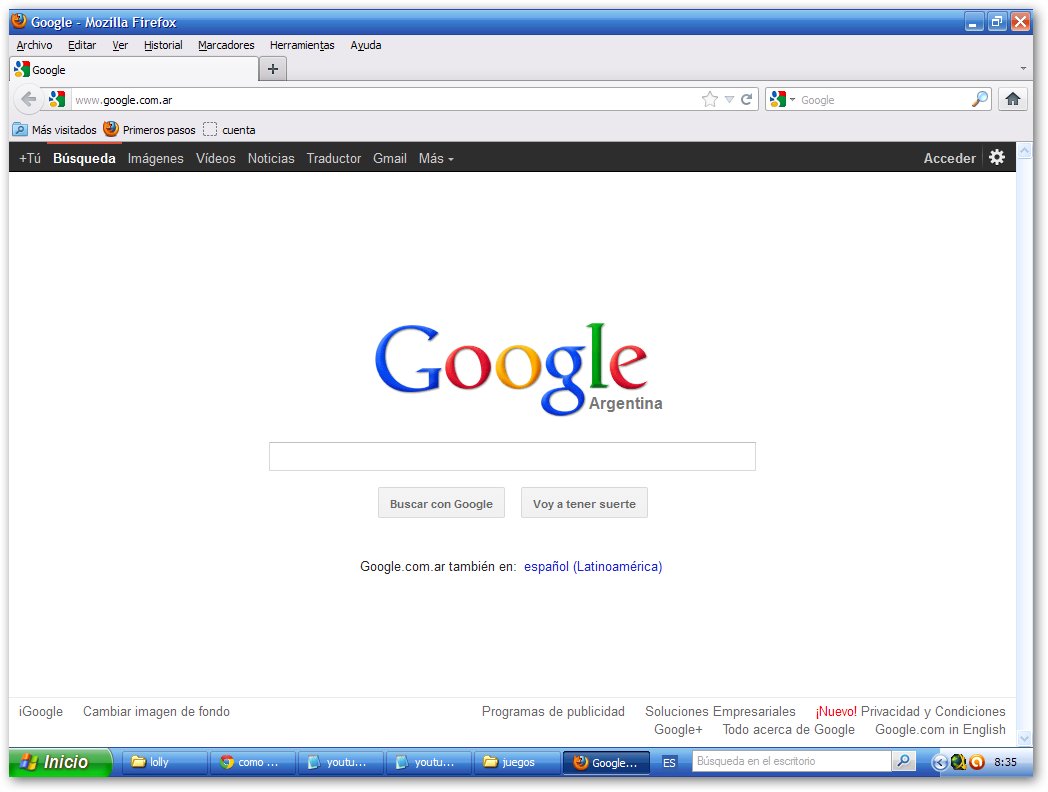
Task: Focus the main Google search box
Action: click(512, 456)
